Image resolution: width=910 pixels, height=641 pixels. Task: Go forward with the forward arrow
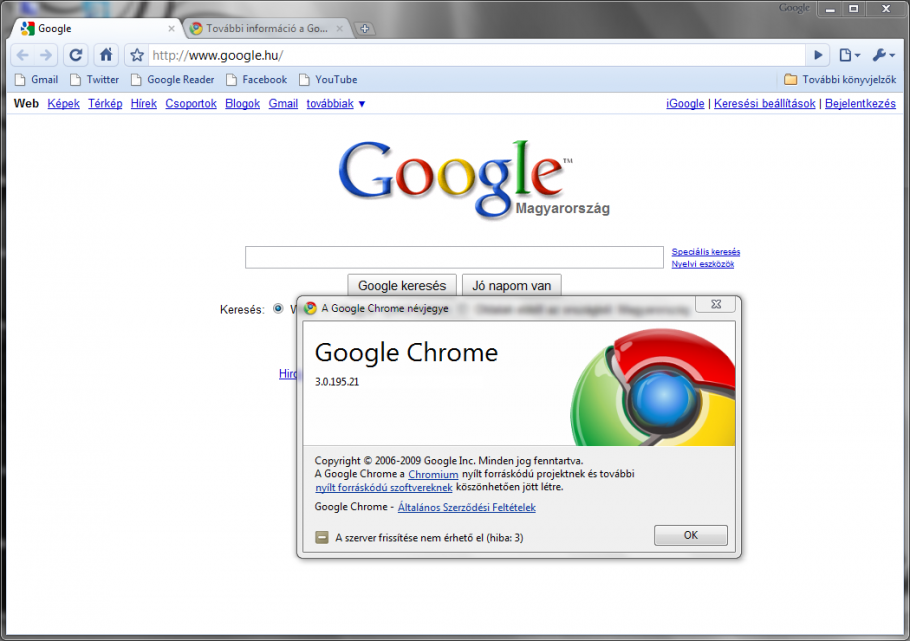[x=45, y=55]
